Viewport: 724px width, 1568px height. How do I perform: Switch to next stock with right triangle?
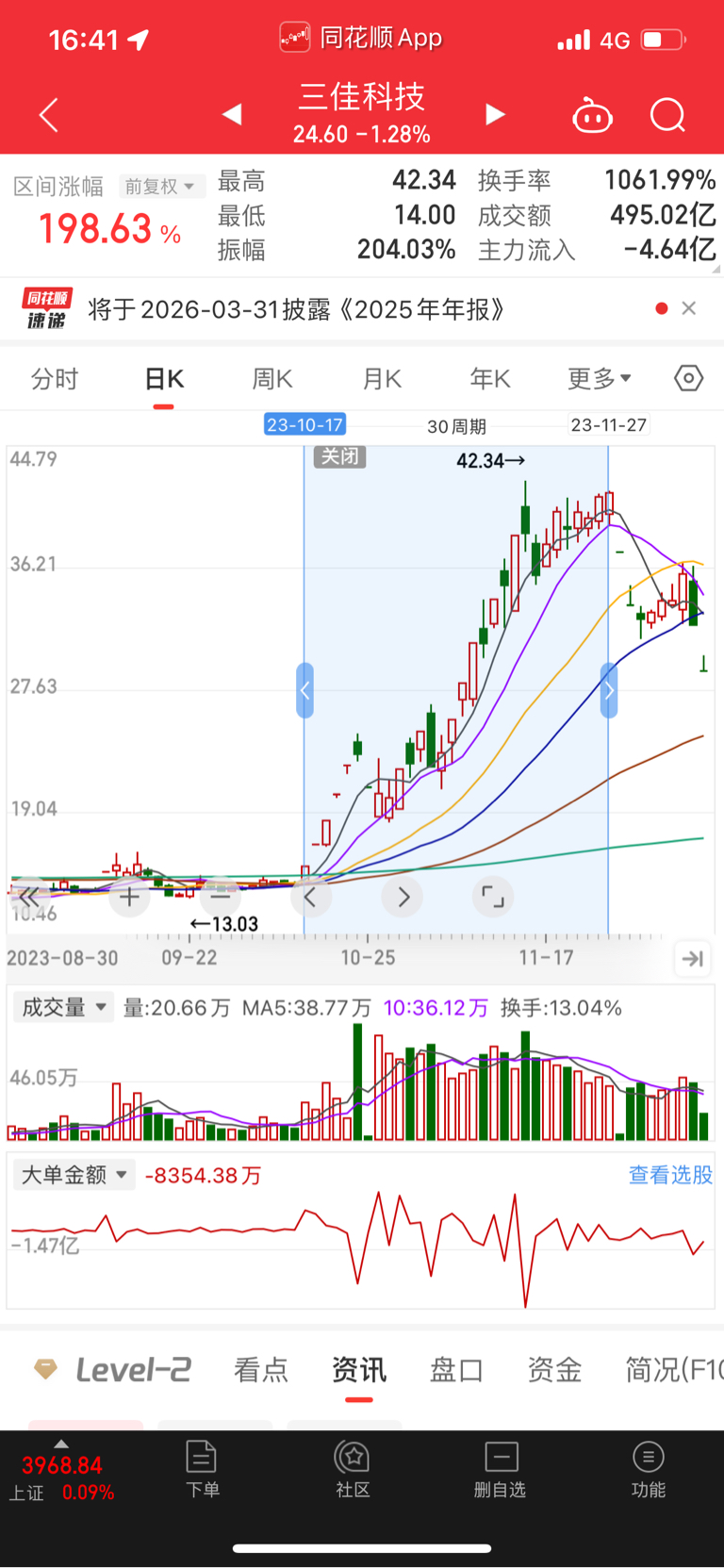coord(495,114)
